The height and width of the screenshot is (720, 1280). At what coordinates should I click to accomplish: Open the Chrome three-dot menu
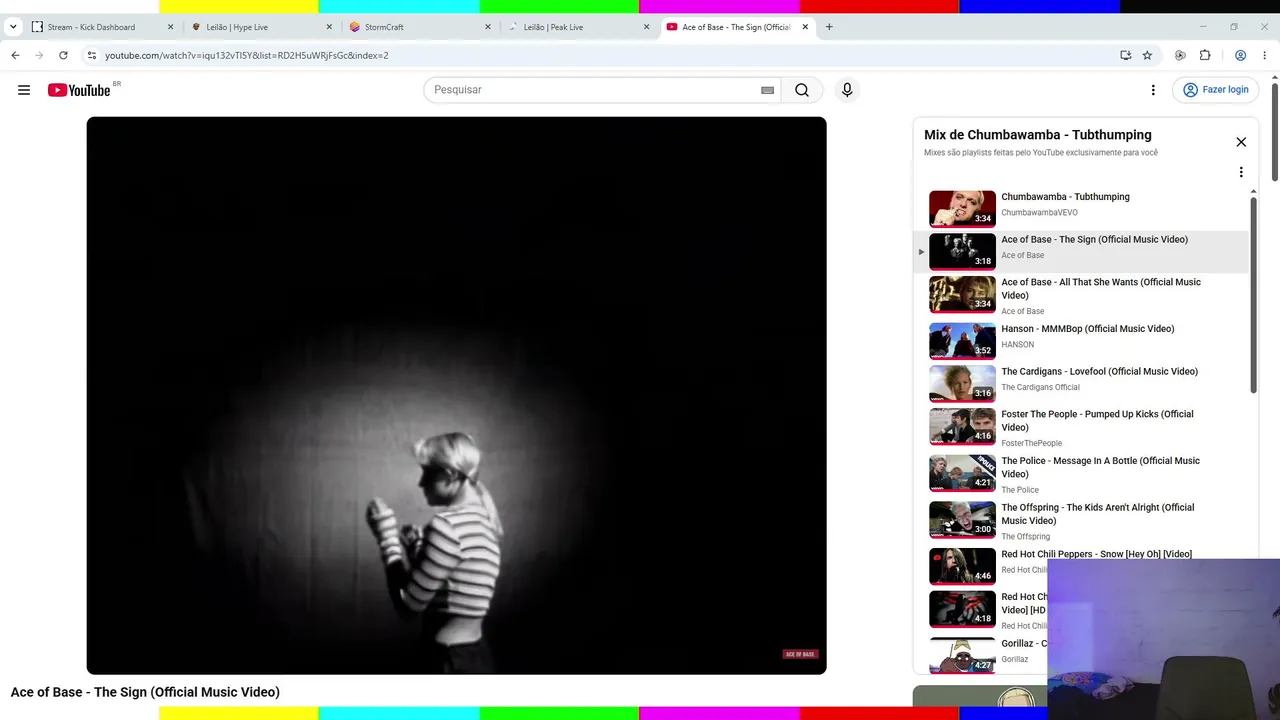pos(1265,55)
